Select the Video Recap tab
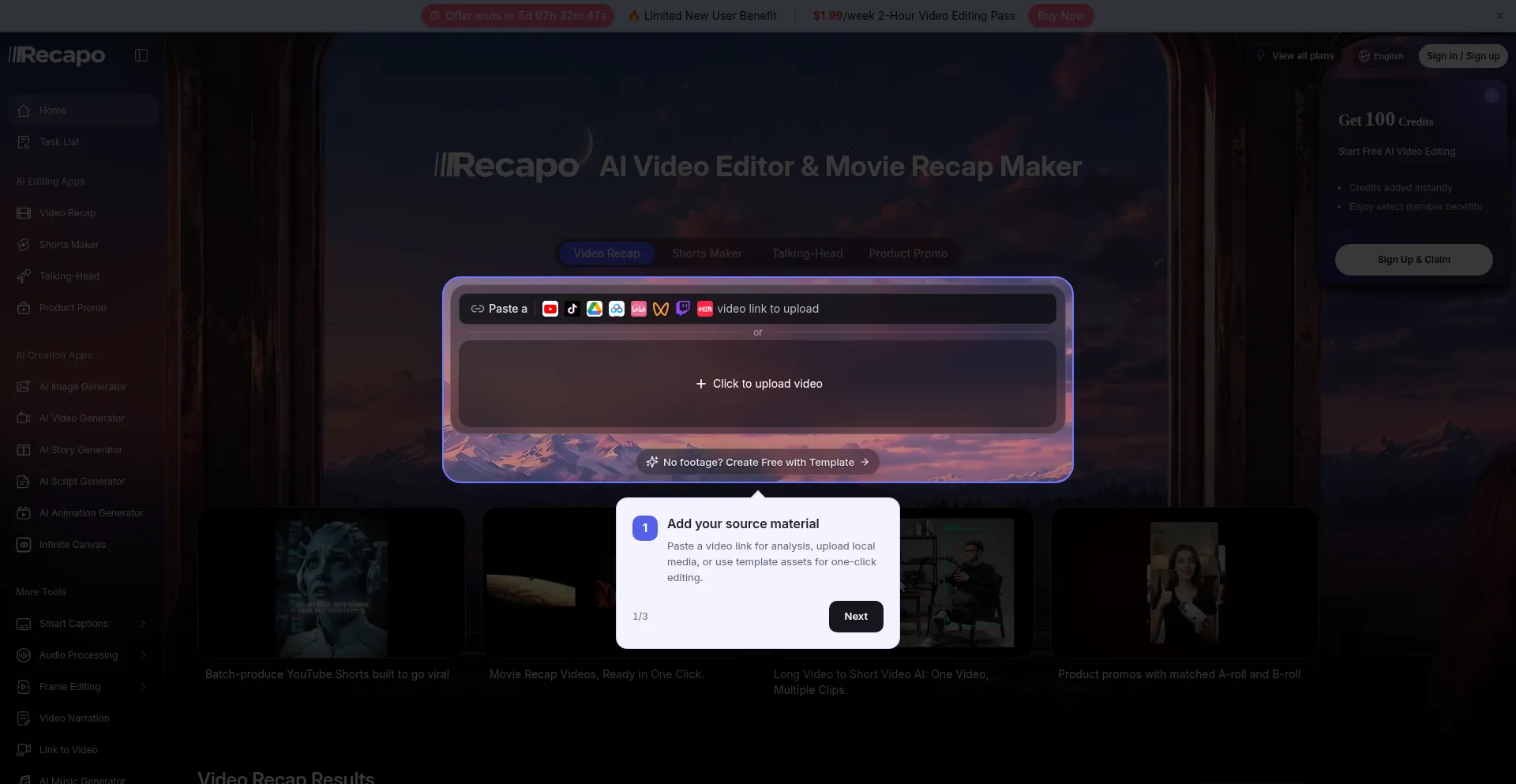 [x=606, y=253]
